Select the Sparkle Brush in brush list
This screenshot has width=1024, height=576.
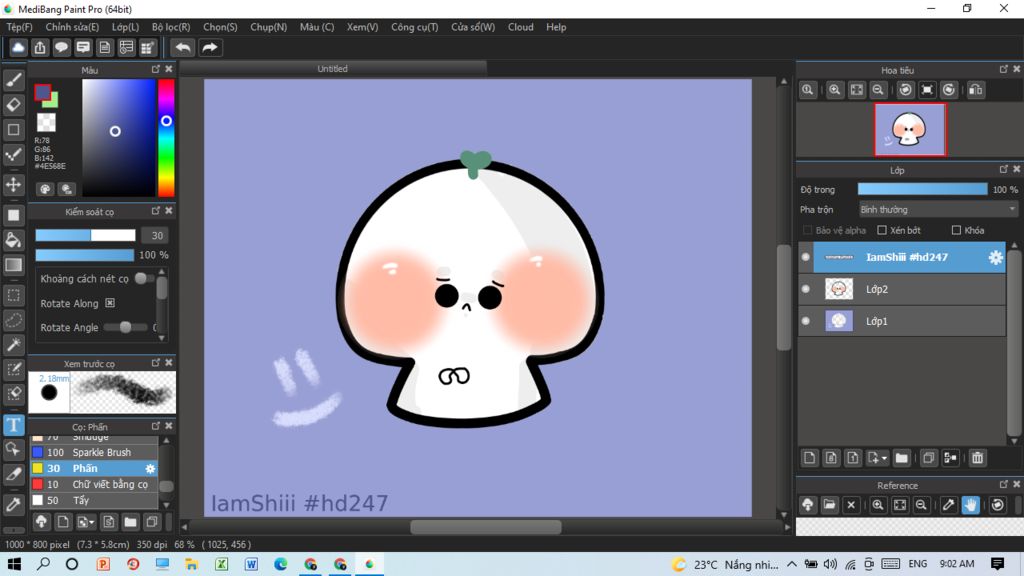coord(94,452)
